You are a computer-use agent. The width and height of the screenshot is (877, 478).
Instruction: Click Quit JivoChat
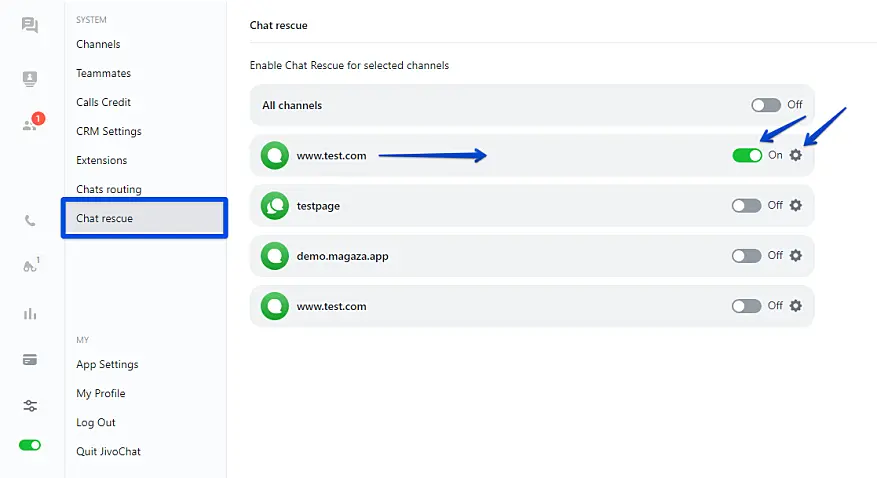click(108, 451)
